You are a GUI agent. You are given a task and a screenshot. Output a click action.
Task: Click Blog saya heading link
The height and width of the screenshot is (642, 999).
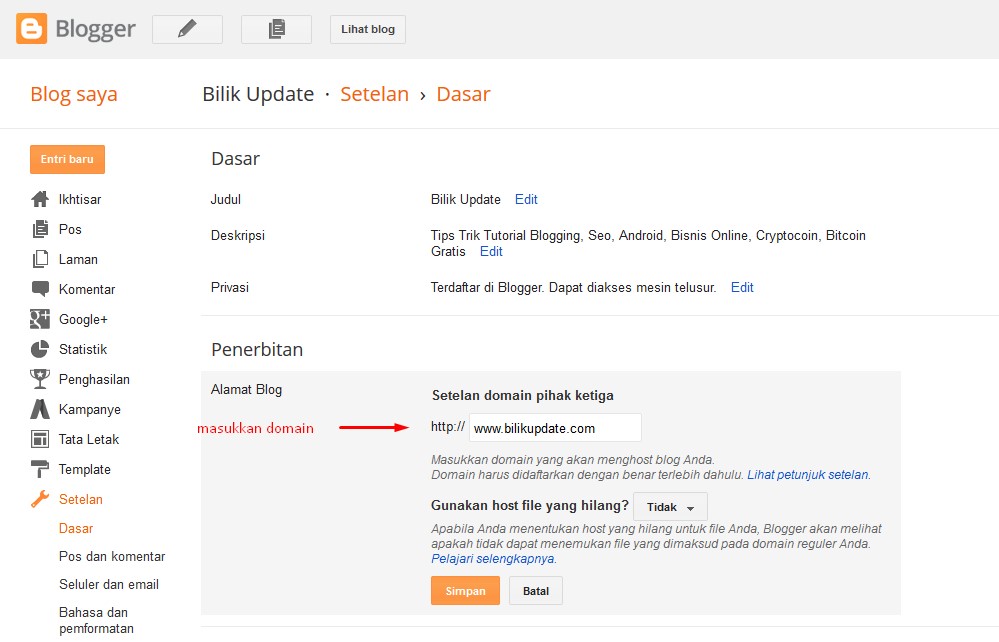74,94
